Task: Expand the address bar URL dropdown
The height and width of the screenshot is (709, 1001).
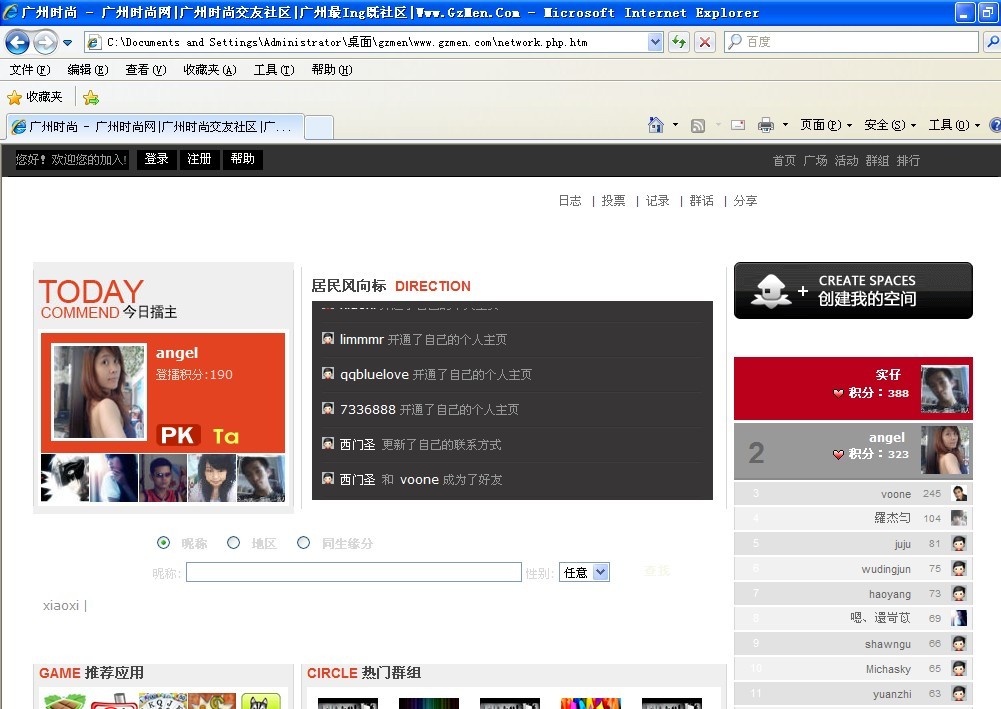Action: 655,42
